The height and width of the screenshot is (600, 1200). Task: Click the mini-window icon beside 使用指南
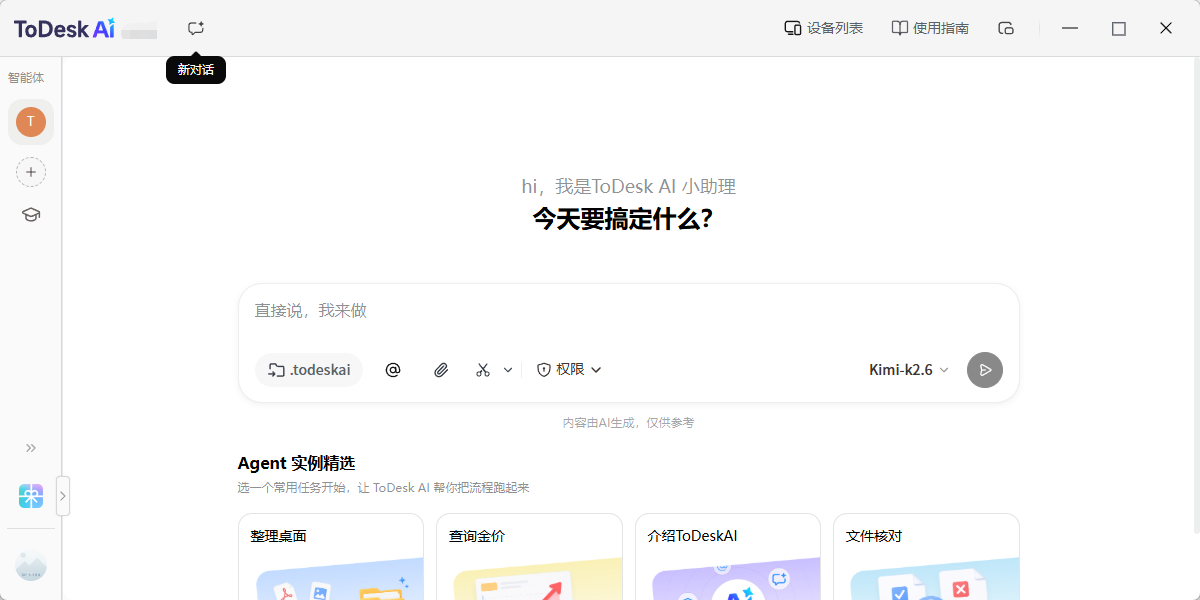click(x=1006, y=28)
